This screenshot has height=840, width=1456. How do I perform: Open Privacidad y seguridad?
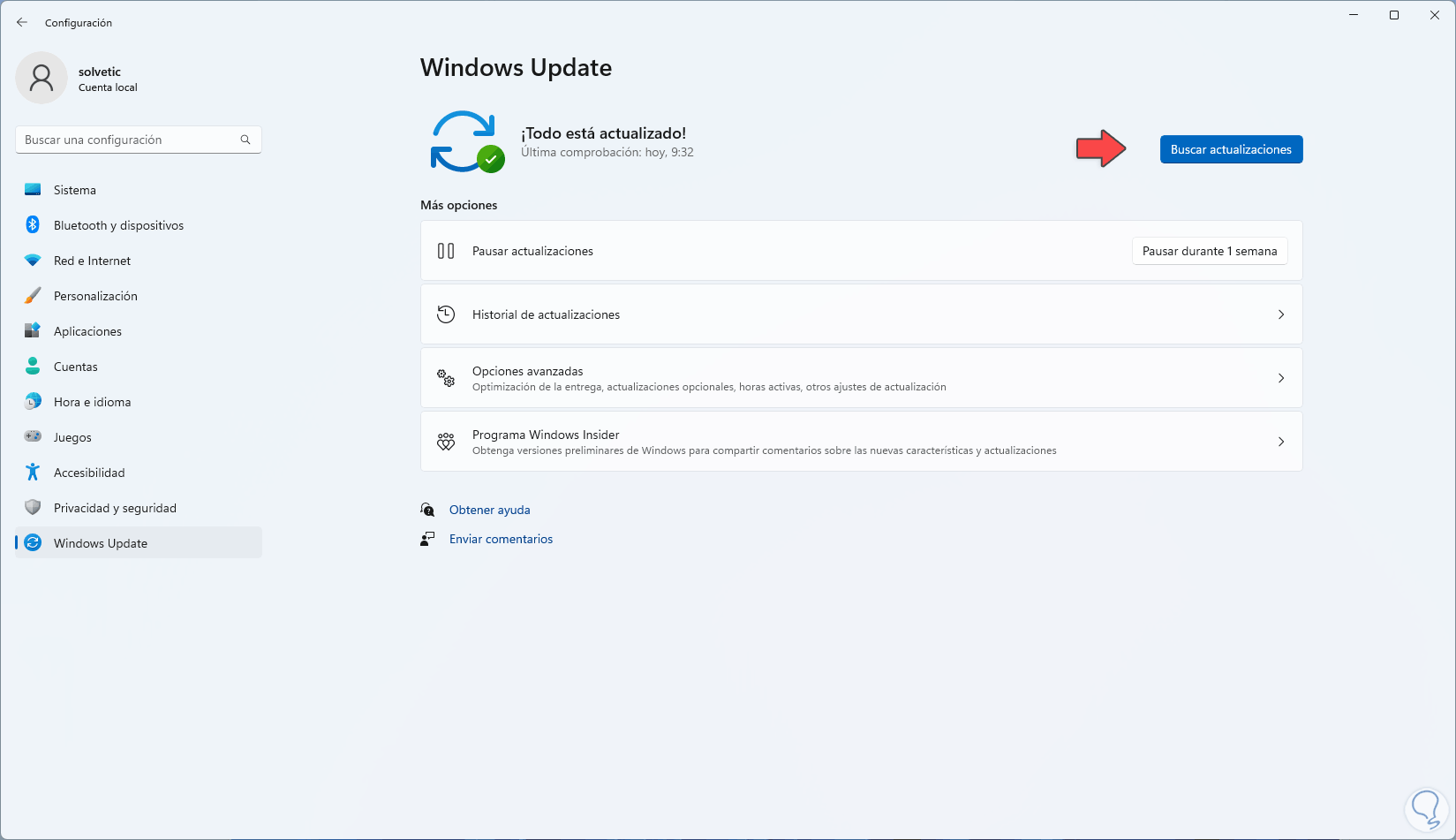[139, 508]
